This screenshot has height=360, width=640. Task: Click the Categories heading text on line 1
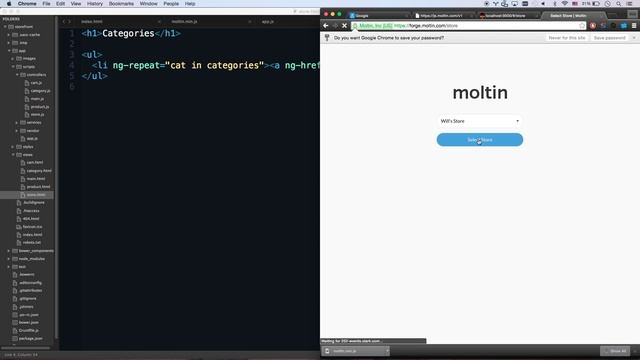[128, 33]
